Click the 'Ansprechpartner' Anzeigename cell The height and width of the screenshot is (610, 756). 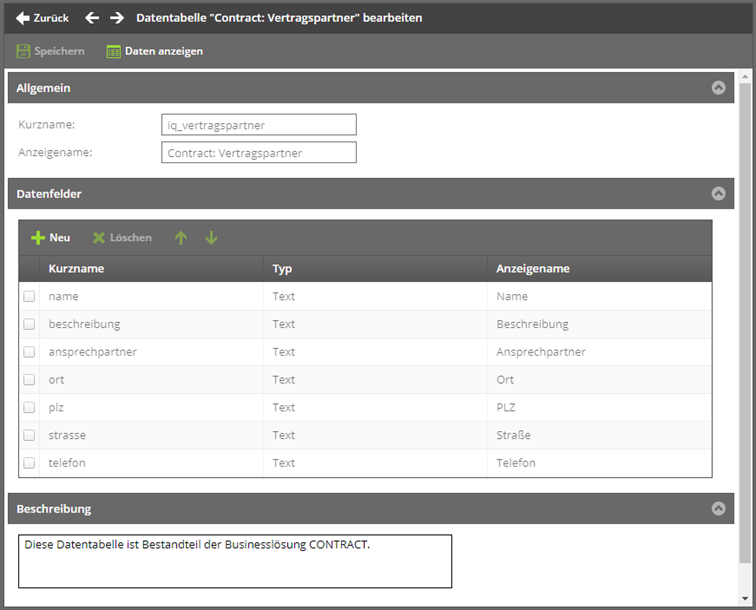point(599,352)
